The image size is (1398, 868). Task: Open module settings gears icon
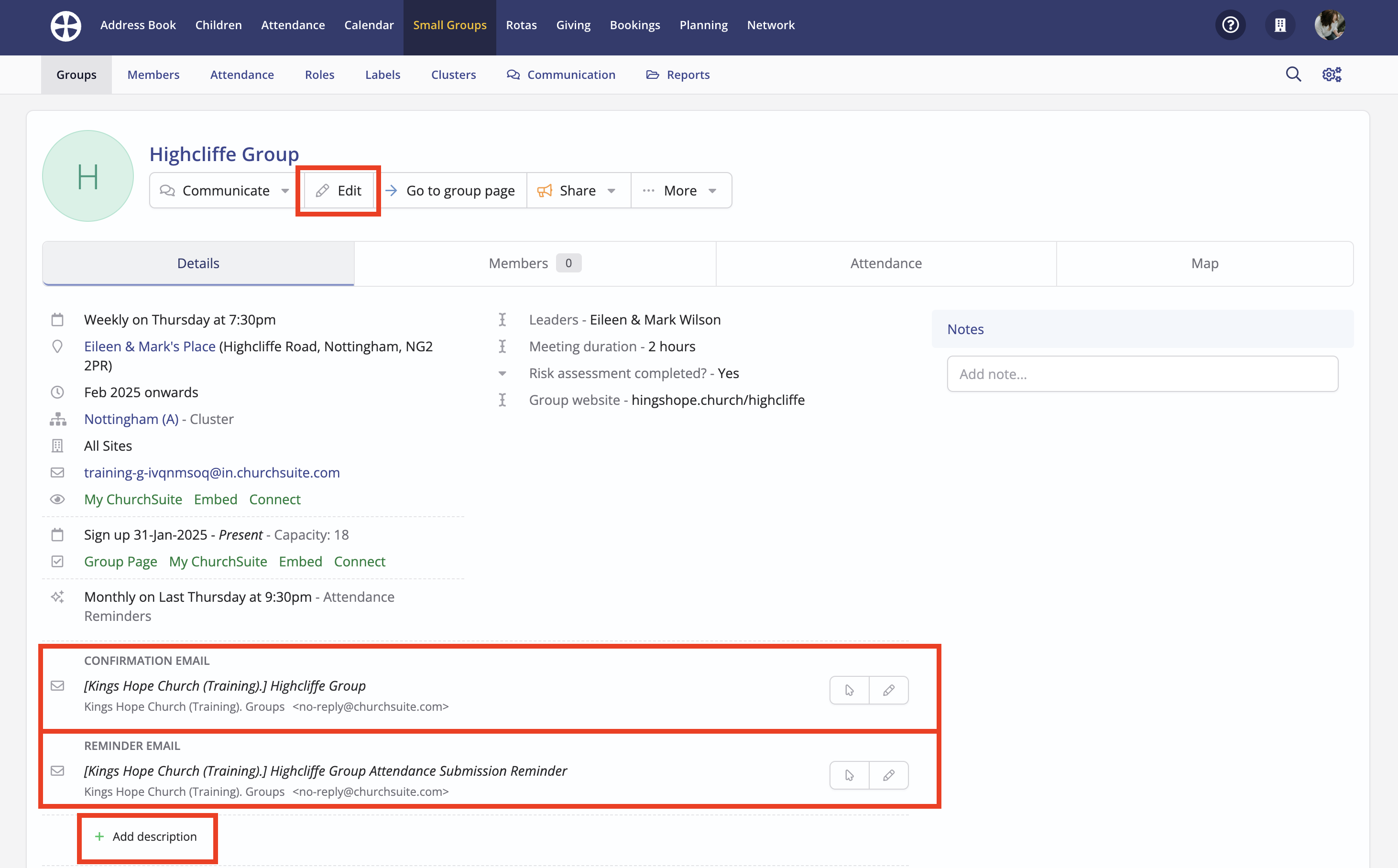(x=1332, y=75)
